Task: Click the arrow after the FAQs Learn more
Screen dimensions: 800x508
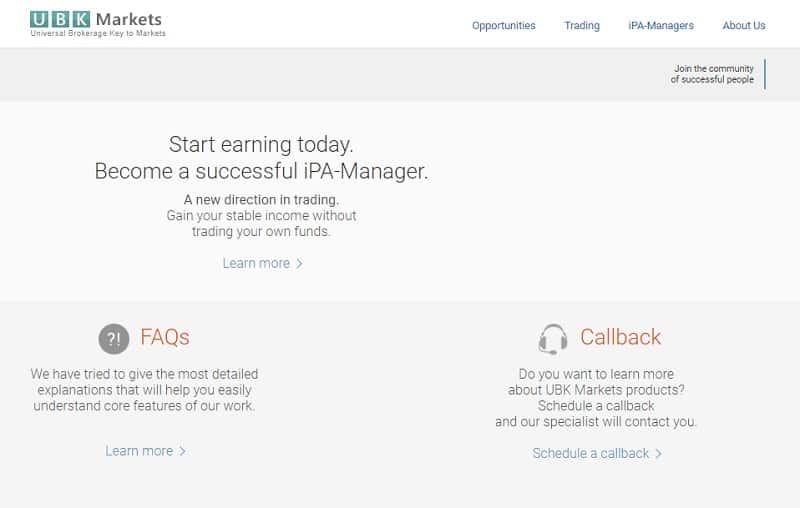Action: click(x=183, y=452)
